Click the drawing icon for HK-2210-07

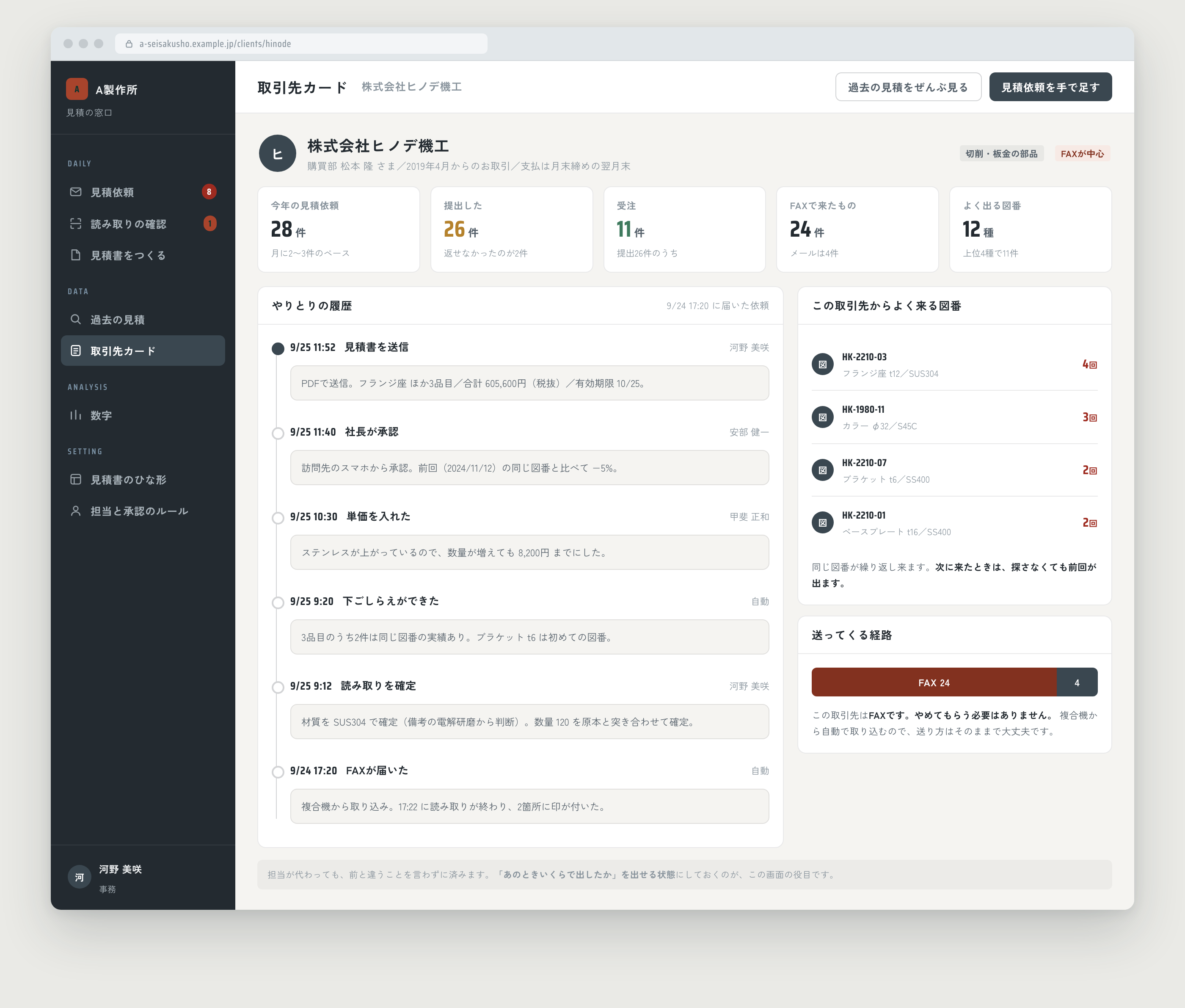(x=822, y=470)
